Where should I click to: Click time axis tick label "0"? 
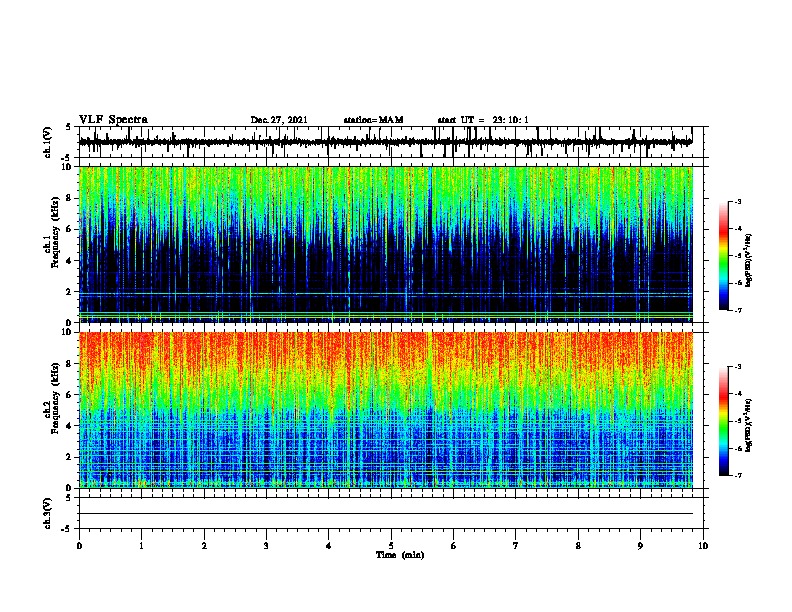pyautogui.click(x=79, y=546)
